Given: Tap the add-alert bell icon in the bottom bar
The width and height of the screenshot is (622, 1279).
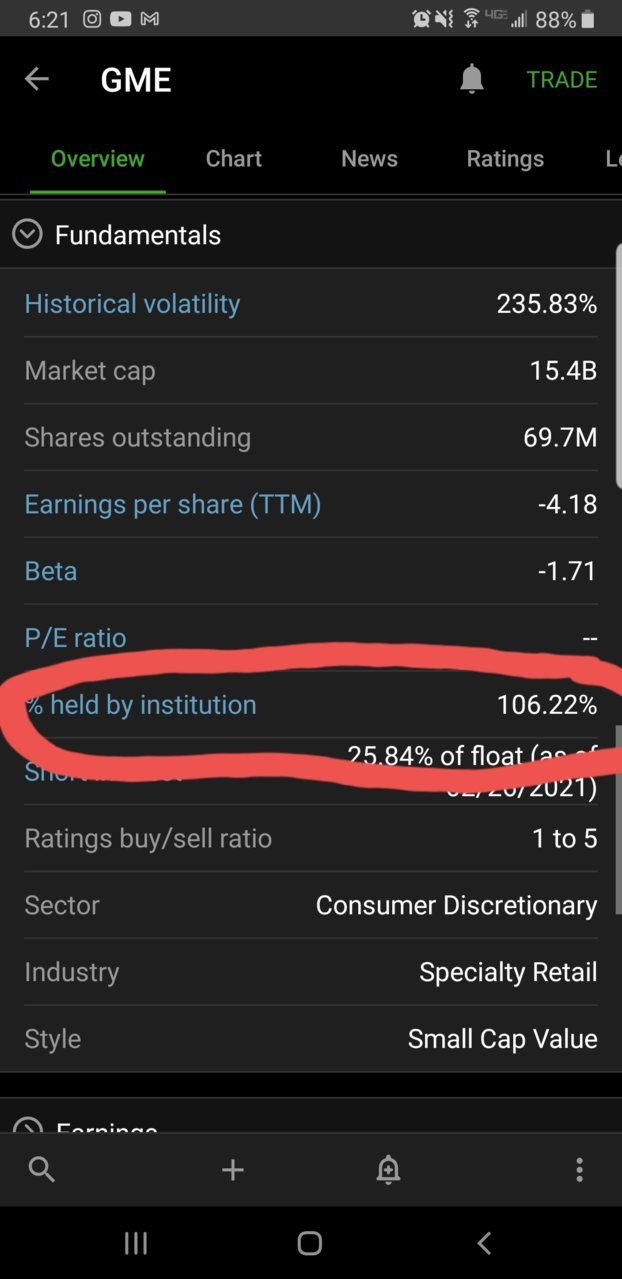Looking at the screenshot, I should [x=388, y=1169].
